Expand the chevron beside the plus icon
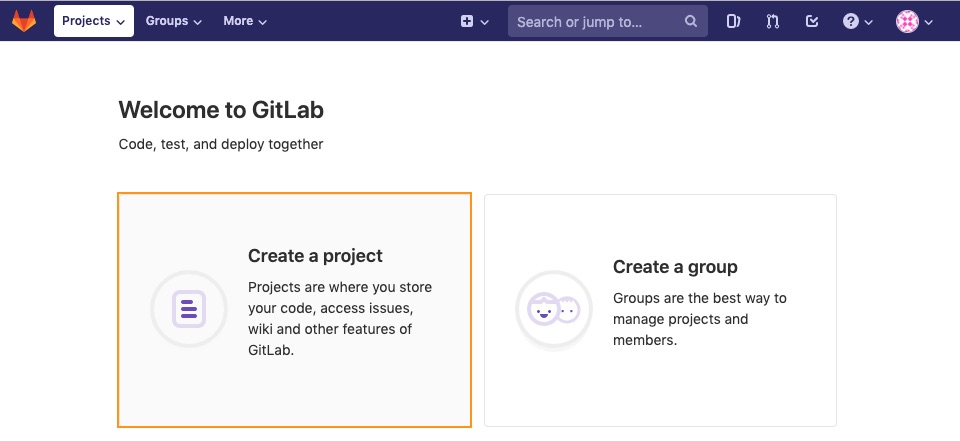 pos(484,22)
